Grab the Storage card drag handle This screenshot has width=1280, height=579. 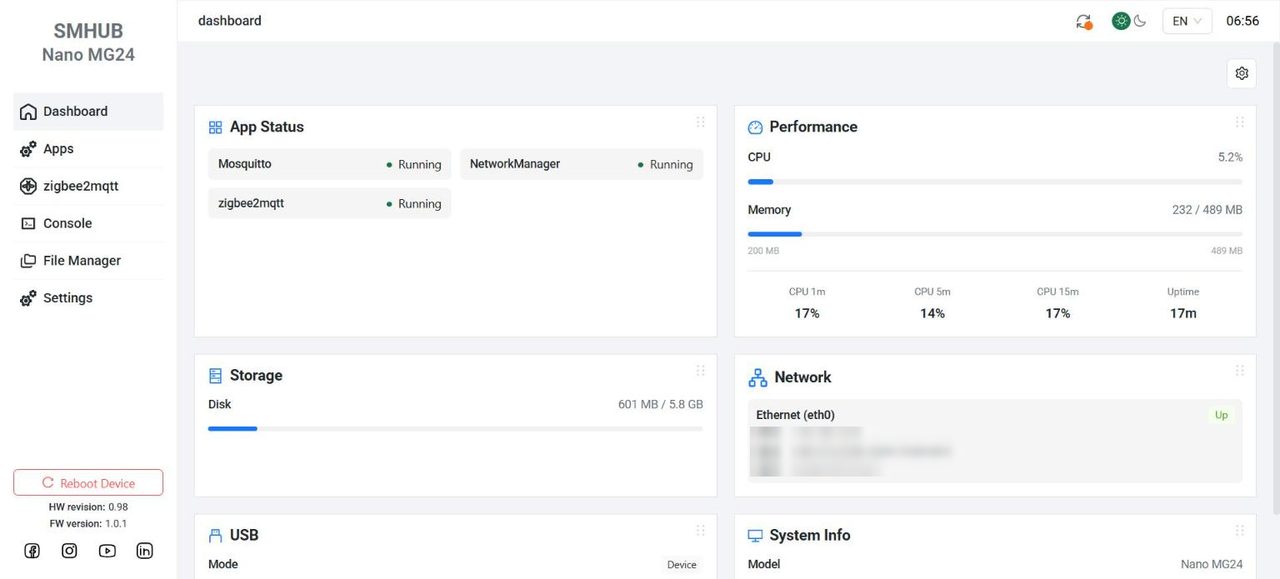click(700, 370)
